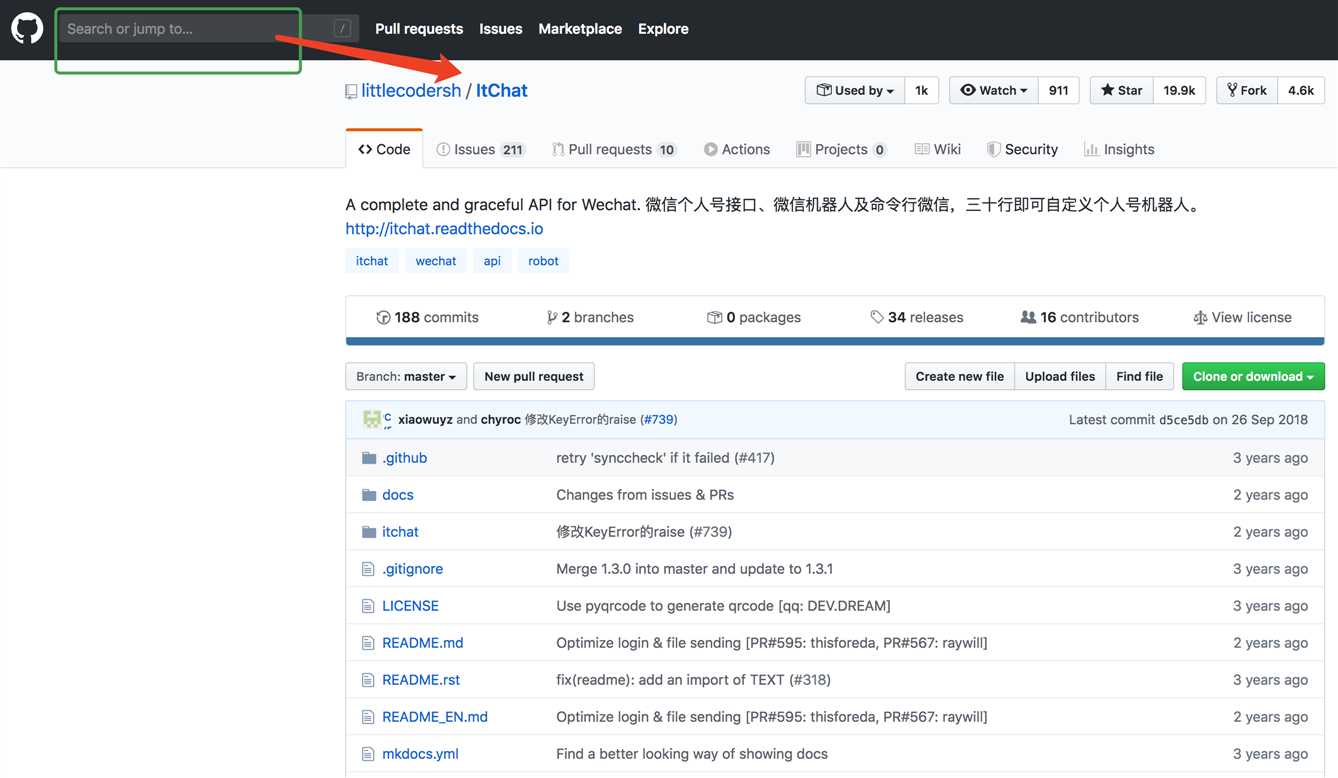Open the chyroc author link
This screenshot has width=1338, height=778.
coord(501,420)
